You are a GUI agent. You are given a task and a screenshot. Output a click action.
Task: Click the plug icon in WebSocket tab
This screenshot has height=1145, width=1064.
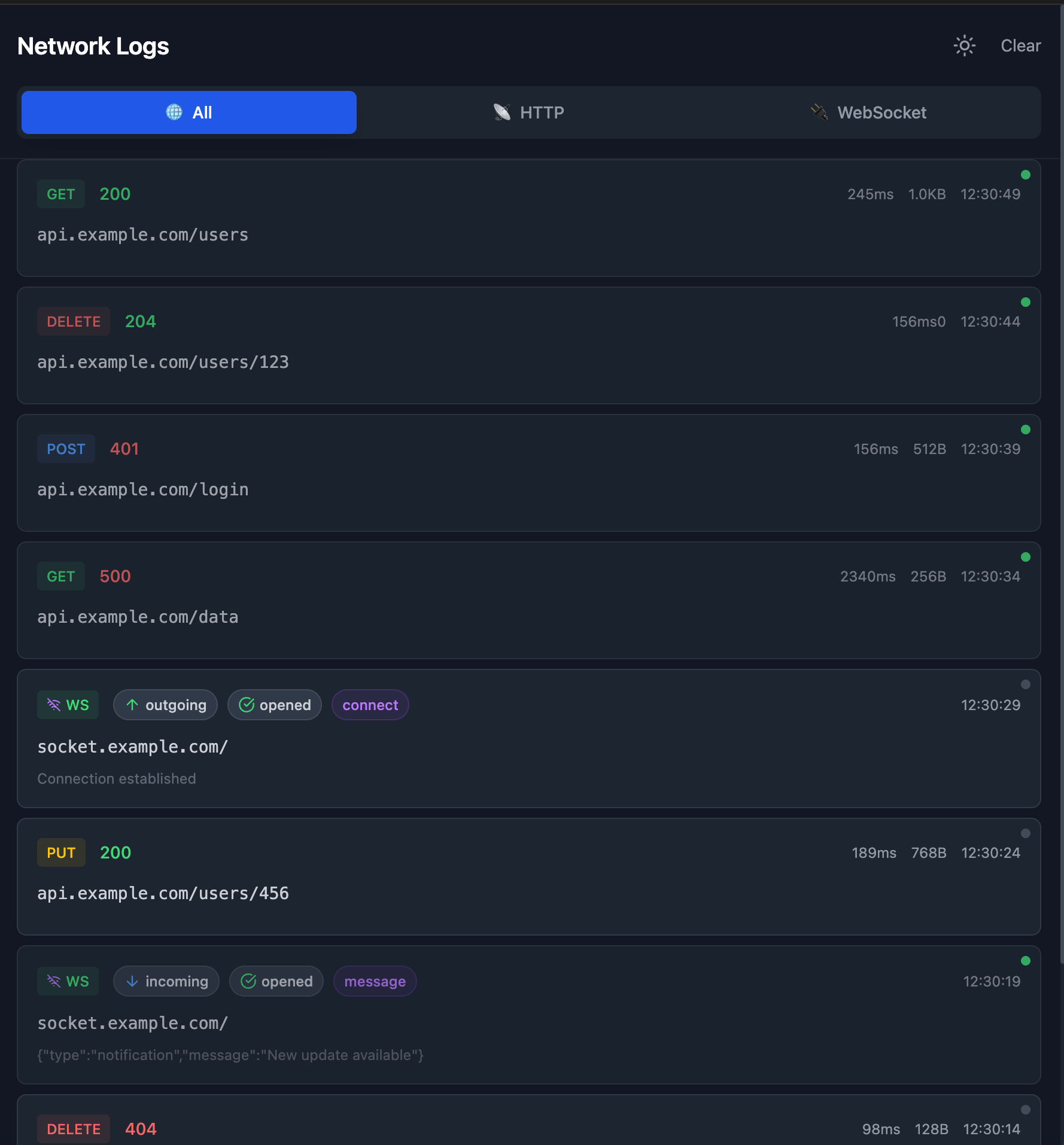coord(819,112)
